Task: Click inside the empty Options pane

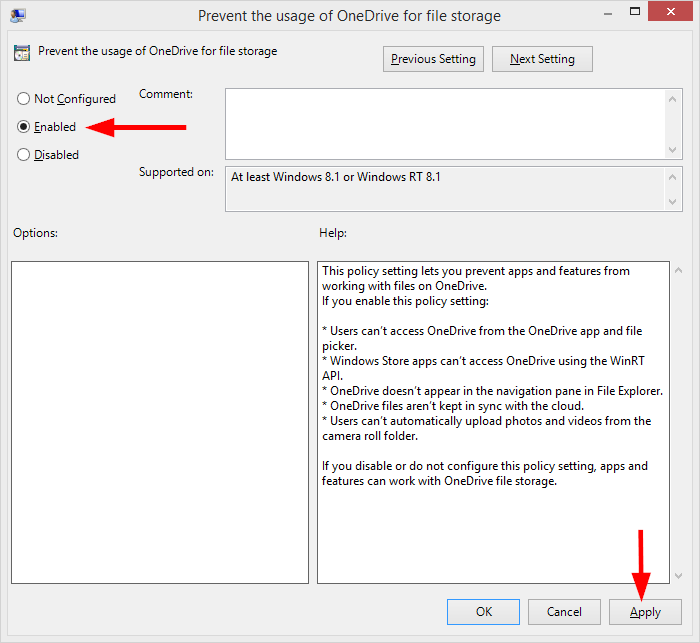Action: pos(160,422)
